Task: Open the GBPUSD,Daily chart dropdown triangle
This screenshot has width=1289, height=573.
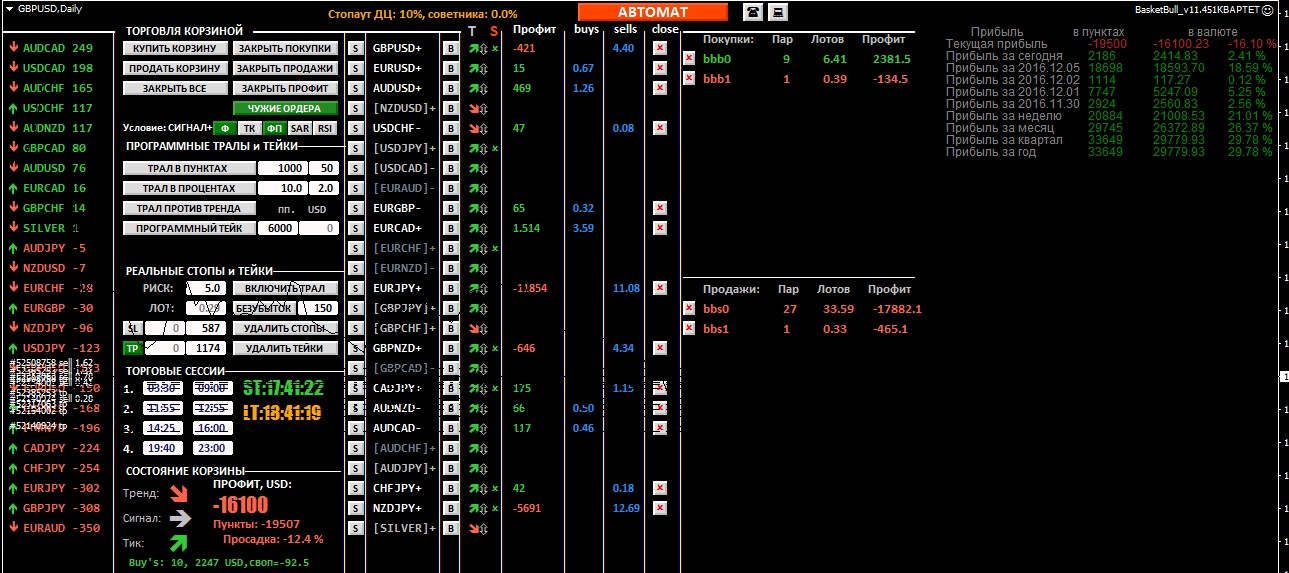Action: (9, 9)
